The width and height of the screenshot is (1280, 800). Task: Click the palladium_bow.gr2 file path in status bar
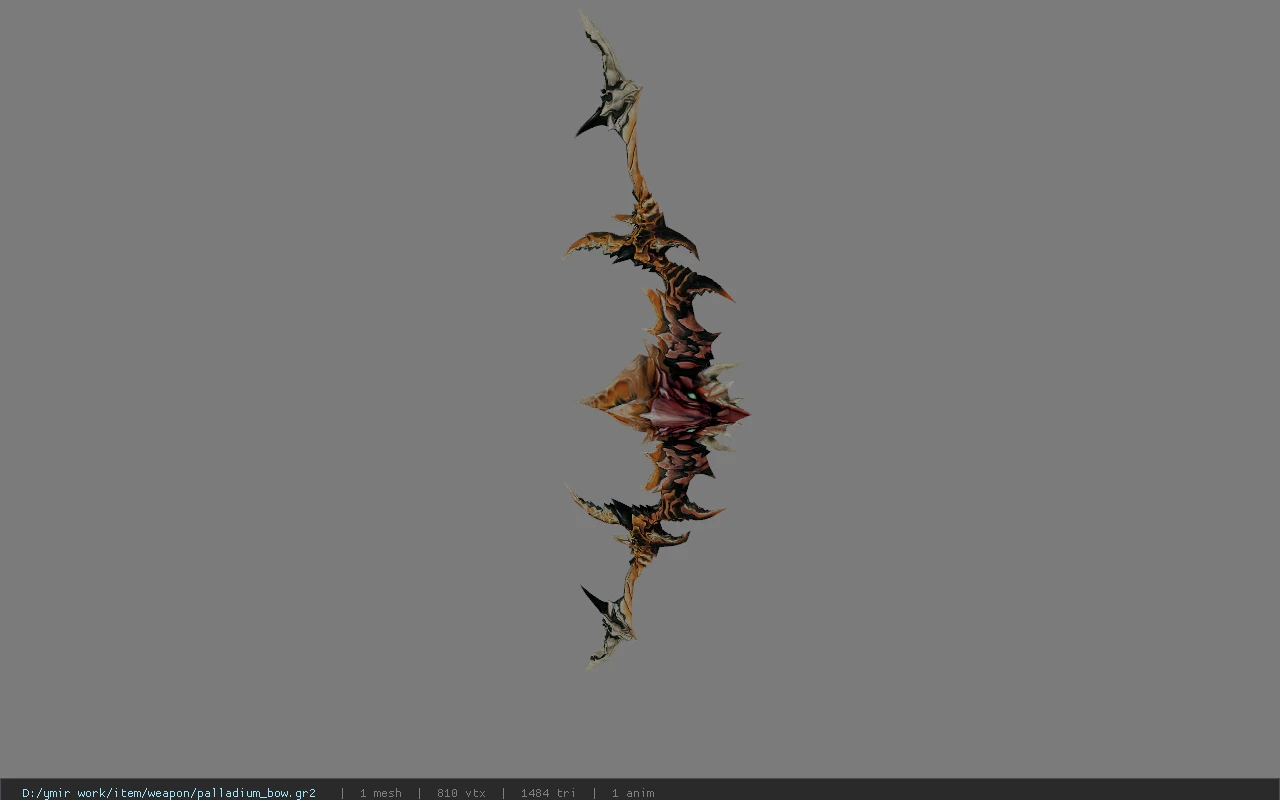[x=169, y=793]
